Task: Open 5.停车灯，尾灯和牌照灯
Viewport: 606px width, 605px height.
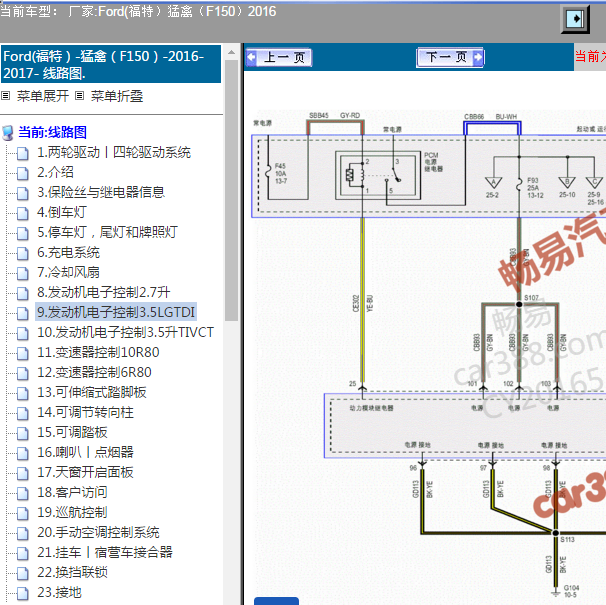Action: [x=107, y=232]
